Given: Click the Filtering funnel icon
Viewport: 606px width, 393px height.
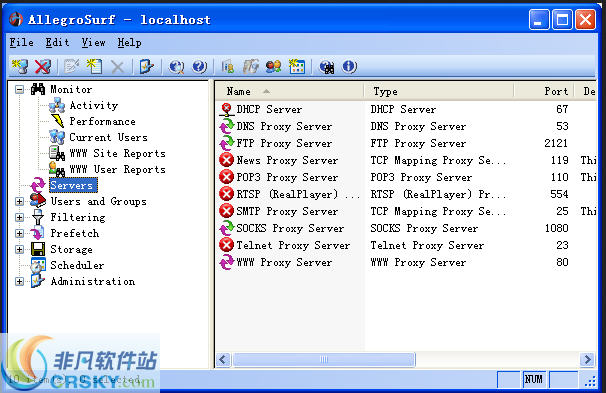Looking at the screenshot, I should click(38, 217).
